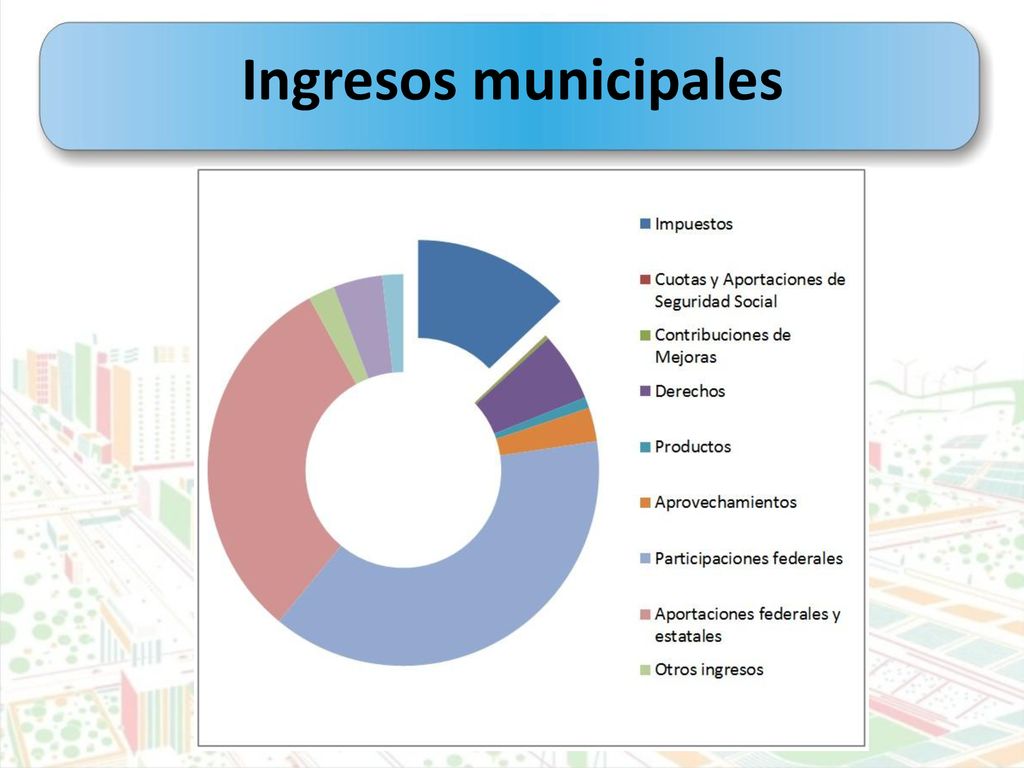Image resolution: width=1024 pixels, height=768 pixels.
Task: Select the orange Aprovechamientos chart slice
Action: (549, 432)
